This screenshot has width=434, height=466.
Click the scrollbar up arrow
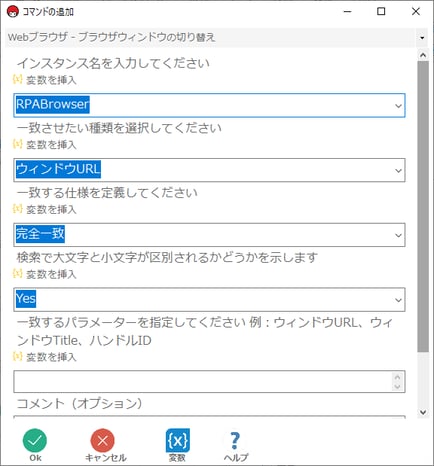tap(423, 55)
